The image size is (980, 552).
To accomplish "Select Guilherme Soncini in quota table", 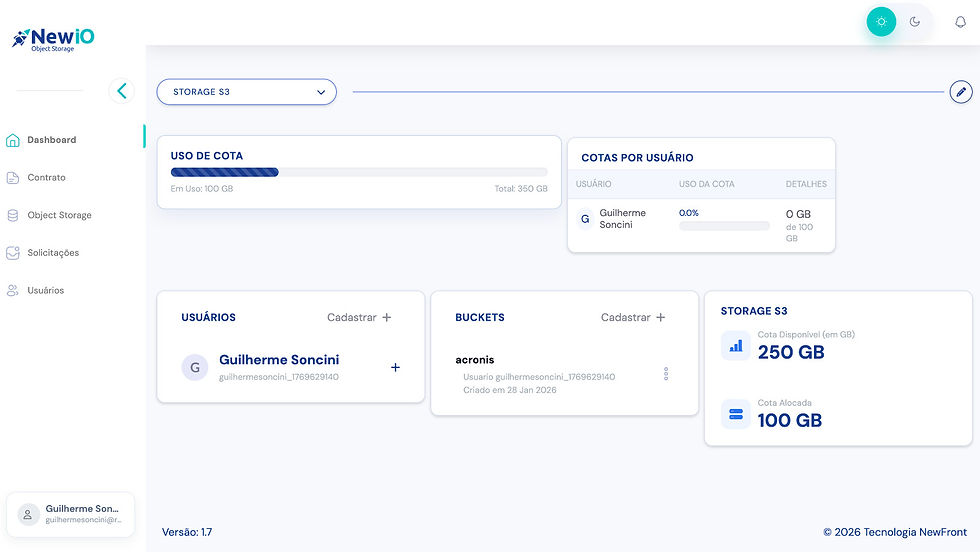I will pyautogui.click(x=622, y=219).
